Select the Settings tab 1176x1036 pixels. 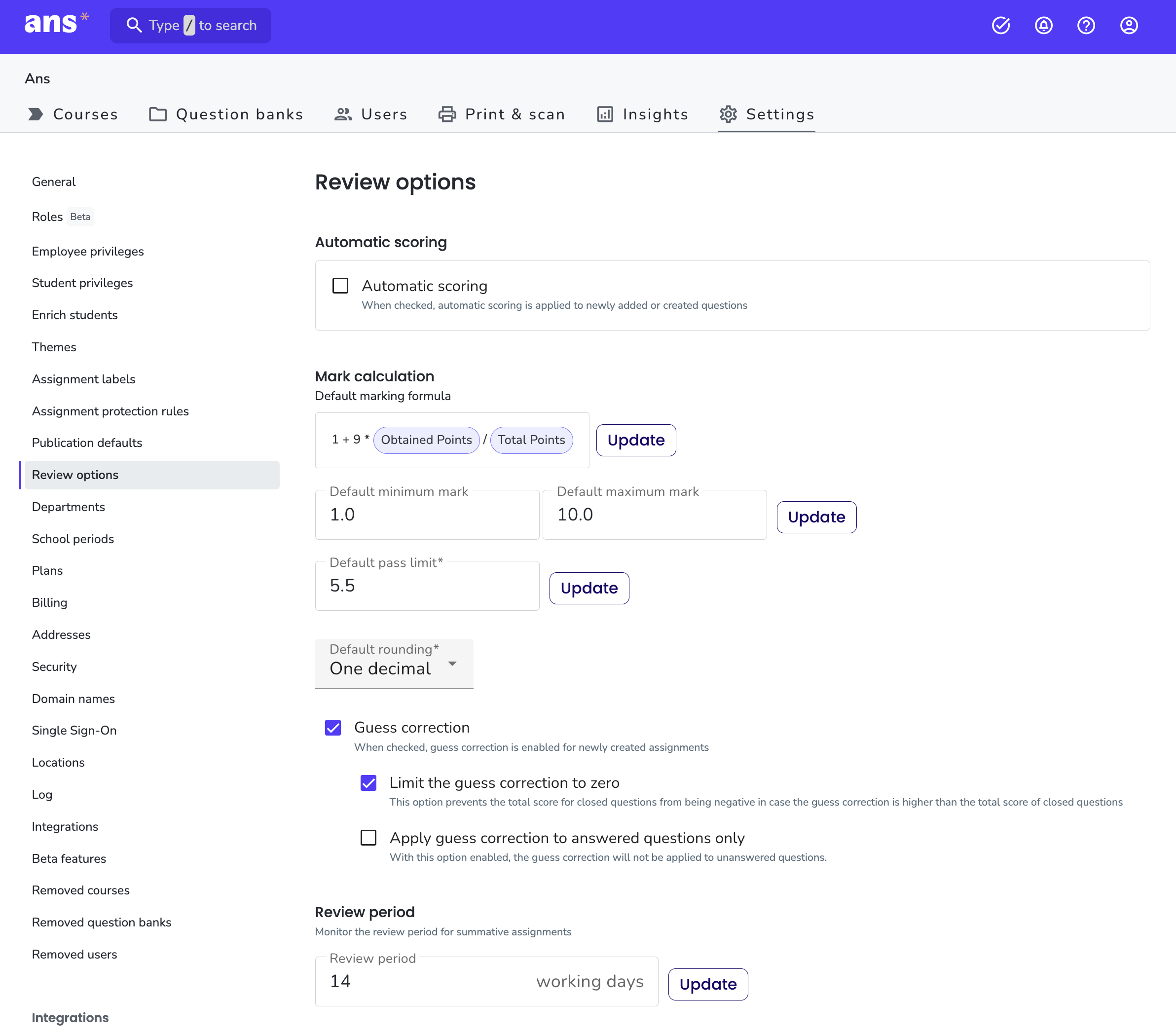(x=767, y=114)
